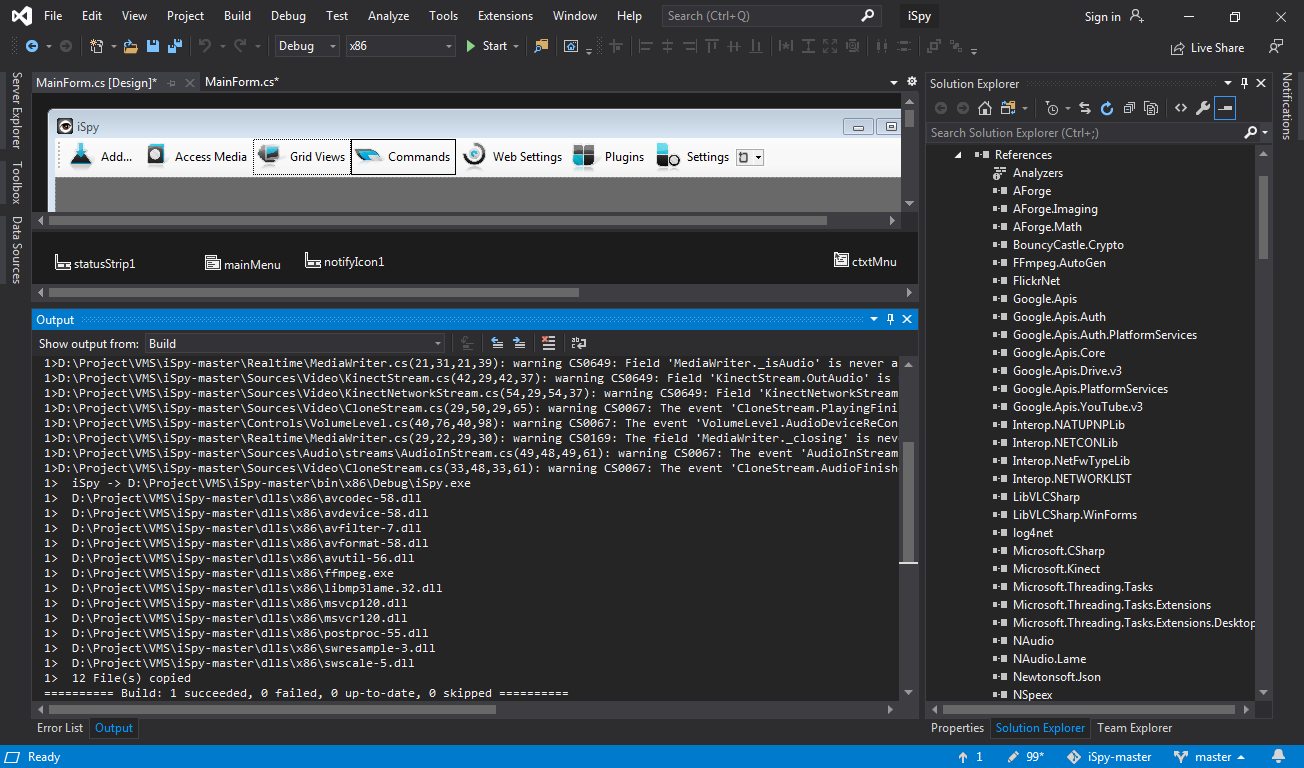Open the solution configuration dropdown showing Debug
Viewport: 1304px width, 768px height.
pyautogui.click(x=305, y=46)
